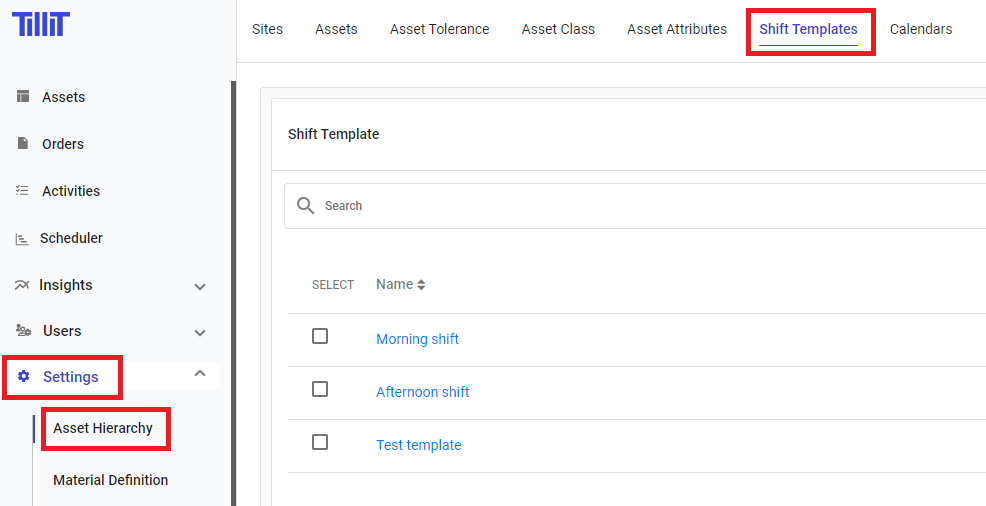Expand the Users menu chevron
The image size is (986, 506).
200,332
